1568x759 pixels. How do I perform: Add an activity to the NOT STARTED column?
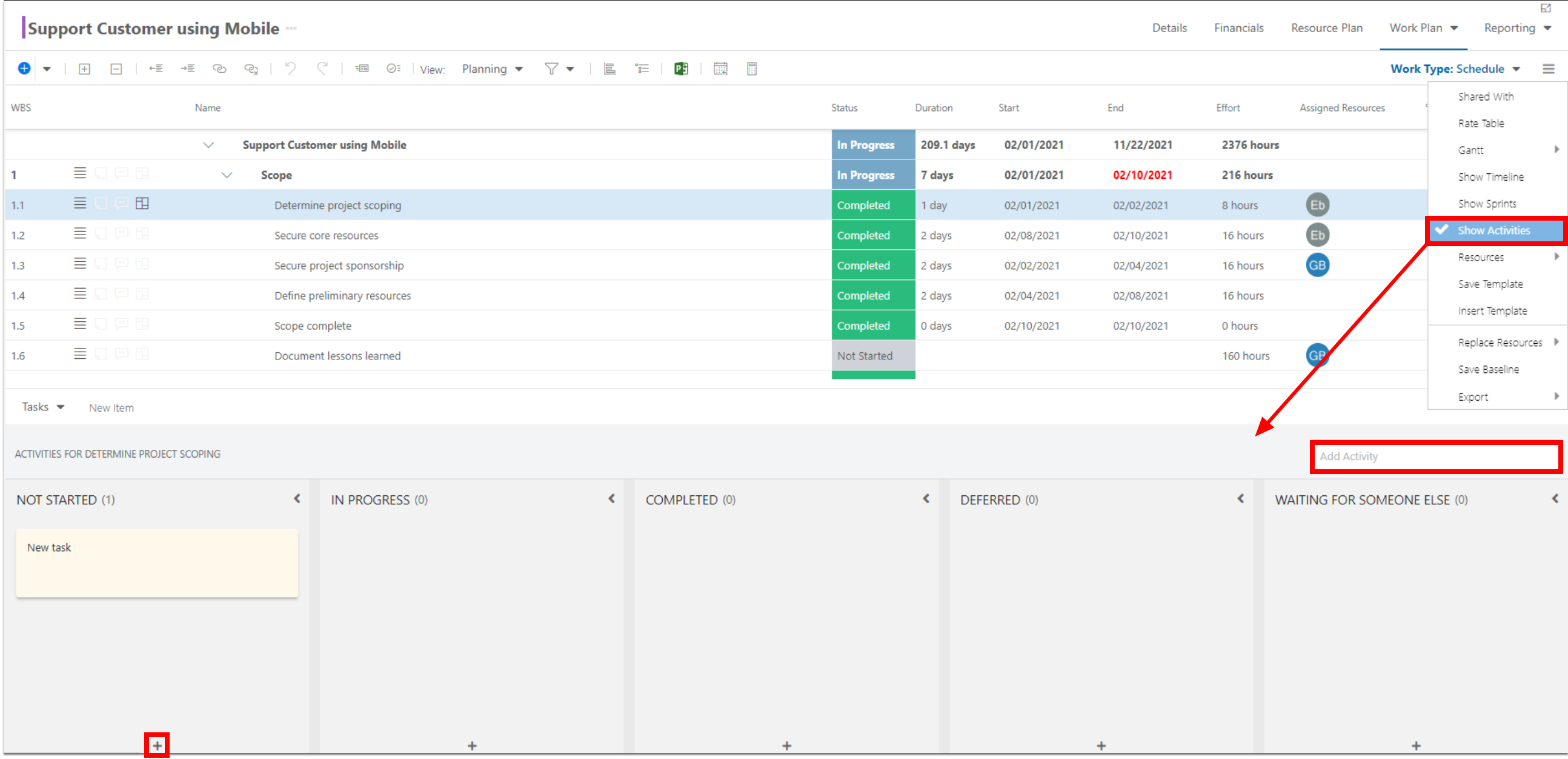click(157, 745)
